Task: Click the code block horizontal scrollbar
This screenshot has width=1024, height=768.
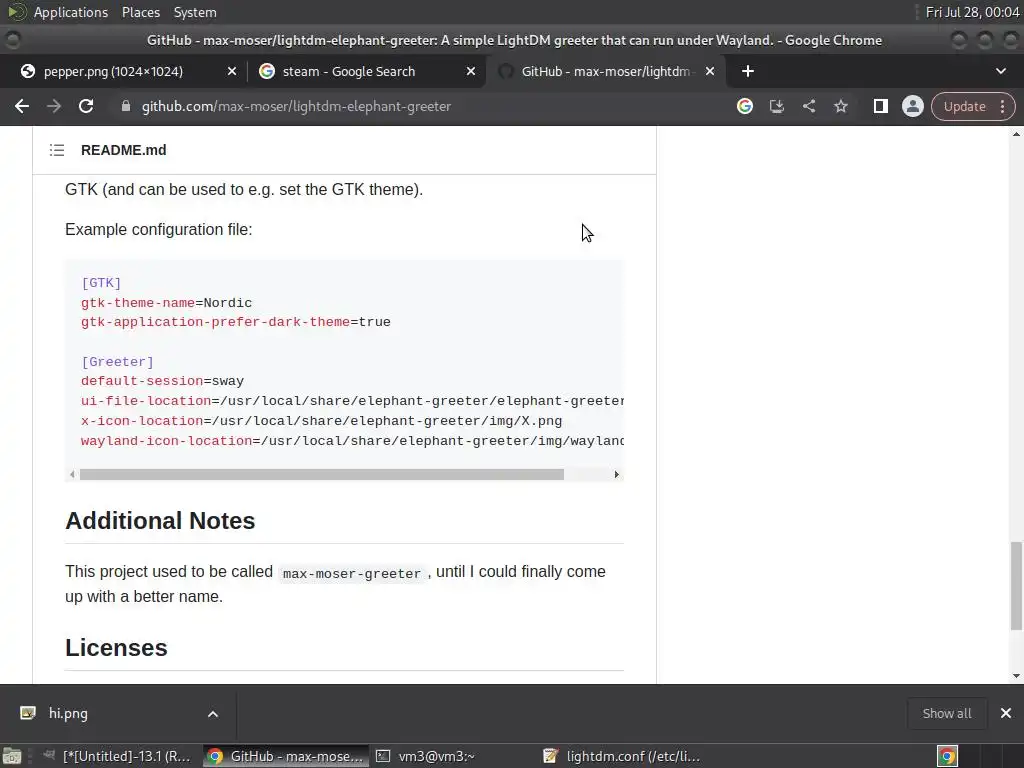Action: click(321, 475)
